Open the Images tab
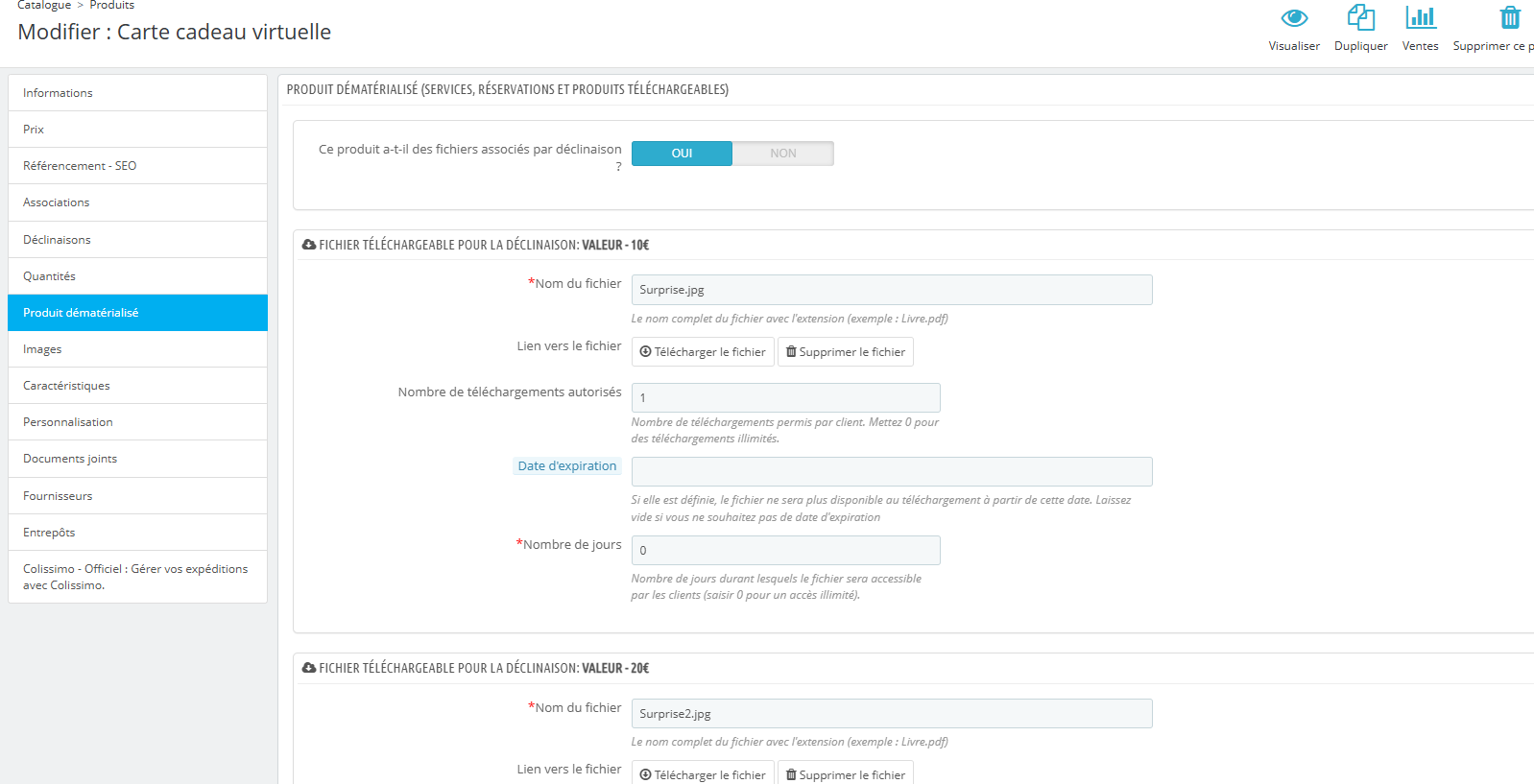1534x784 pixels. (137, 349)
